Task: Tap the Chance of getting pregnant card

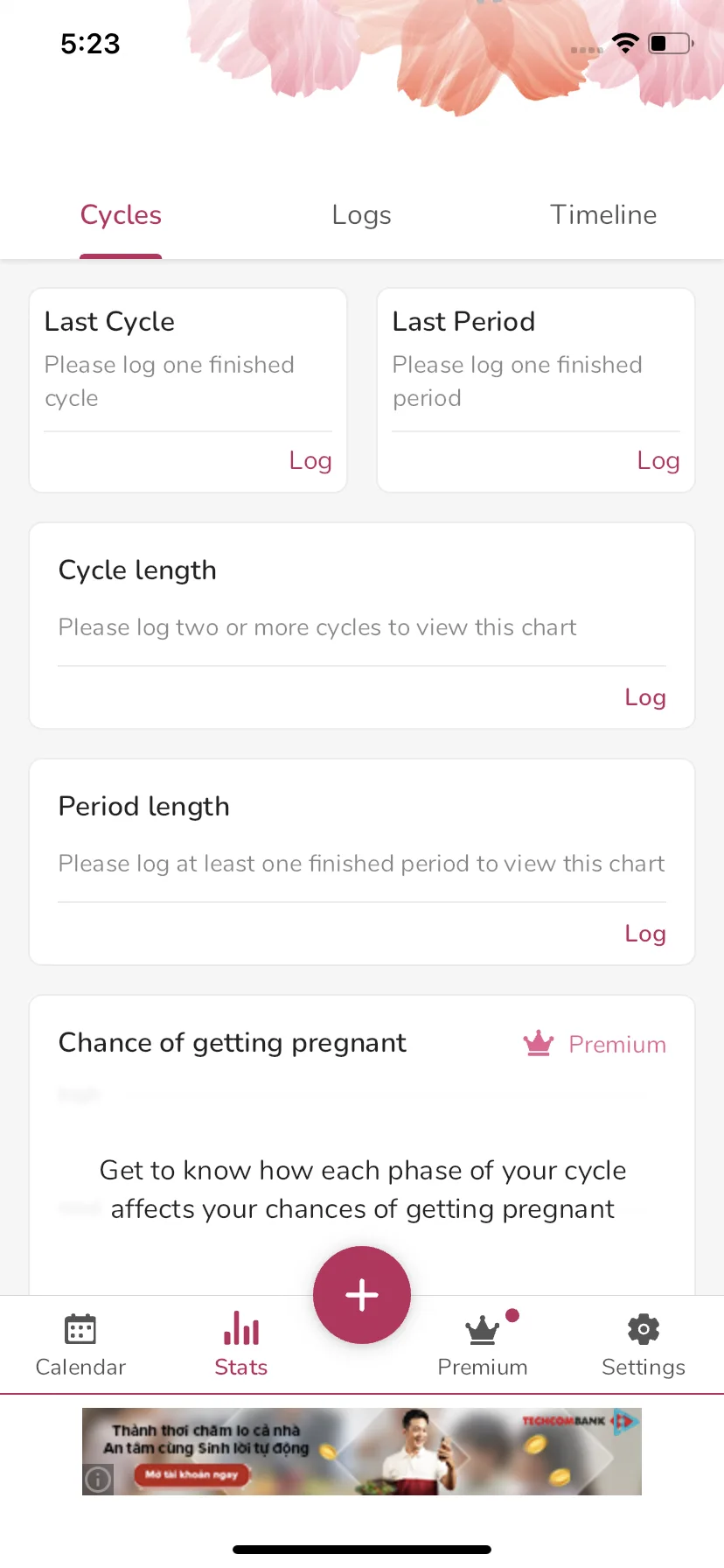Action: (x=362, y=1145)
